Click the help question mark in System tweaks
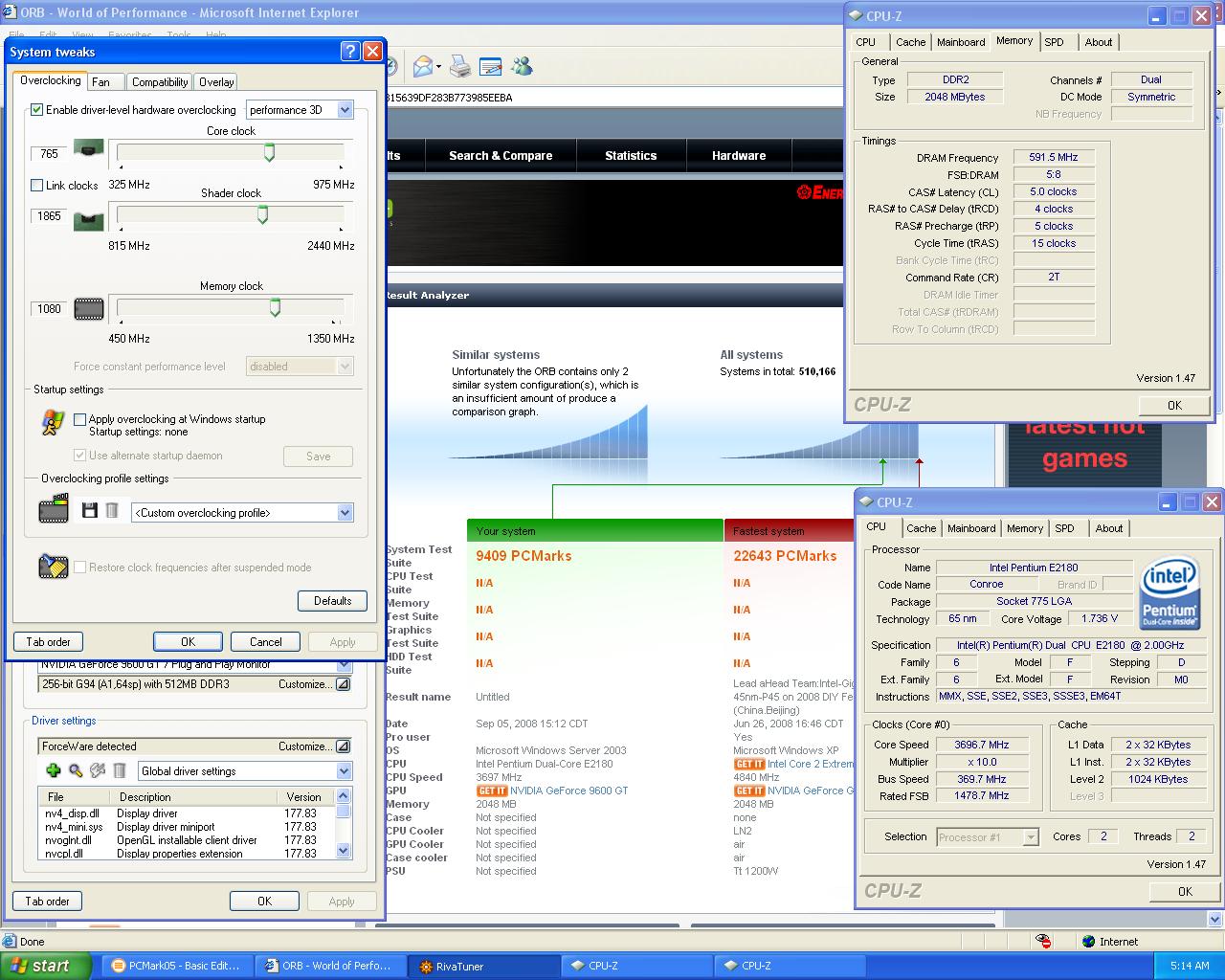 (x=350, y=52)
